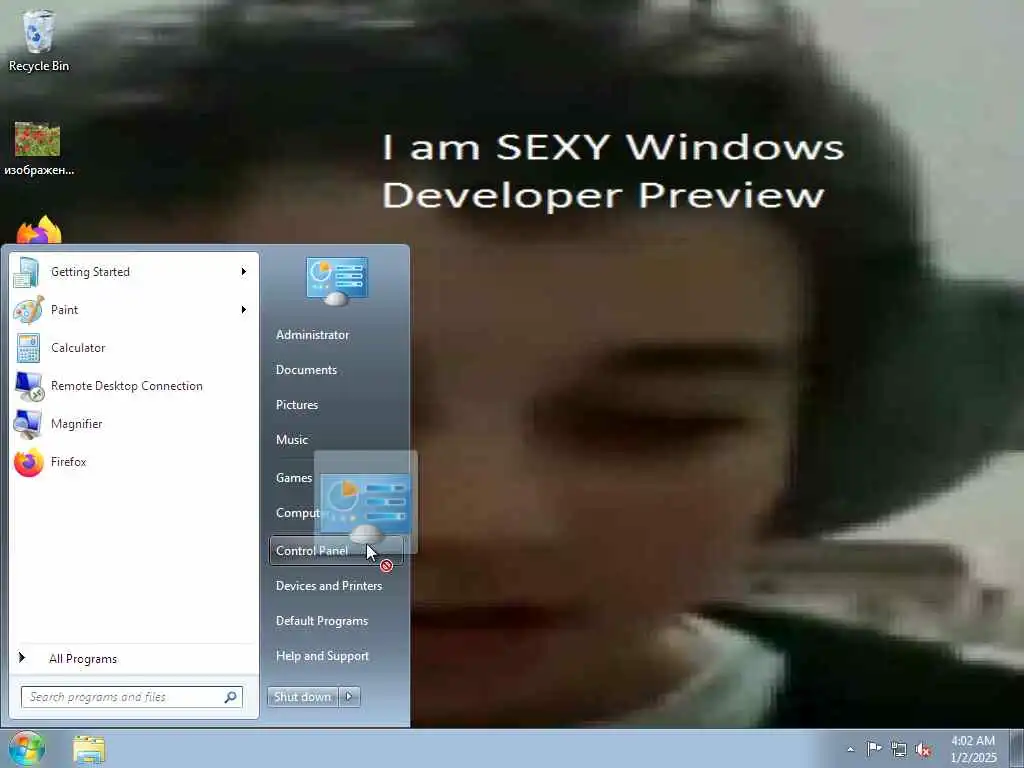Click the Remote Desktop Connection icon
Viewport: 1024px width, 768px height.
tap(29, 386)
